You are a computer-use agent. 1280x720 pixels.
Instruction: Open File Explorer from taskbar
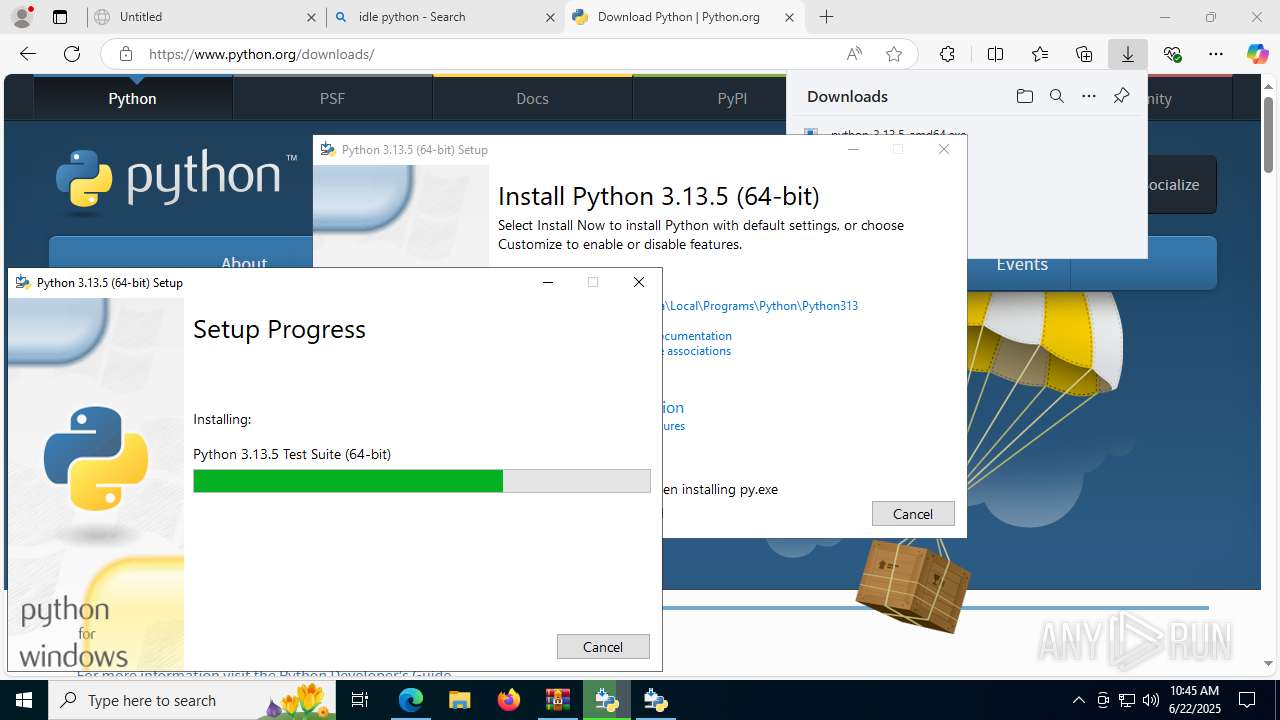459,700
